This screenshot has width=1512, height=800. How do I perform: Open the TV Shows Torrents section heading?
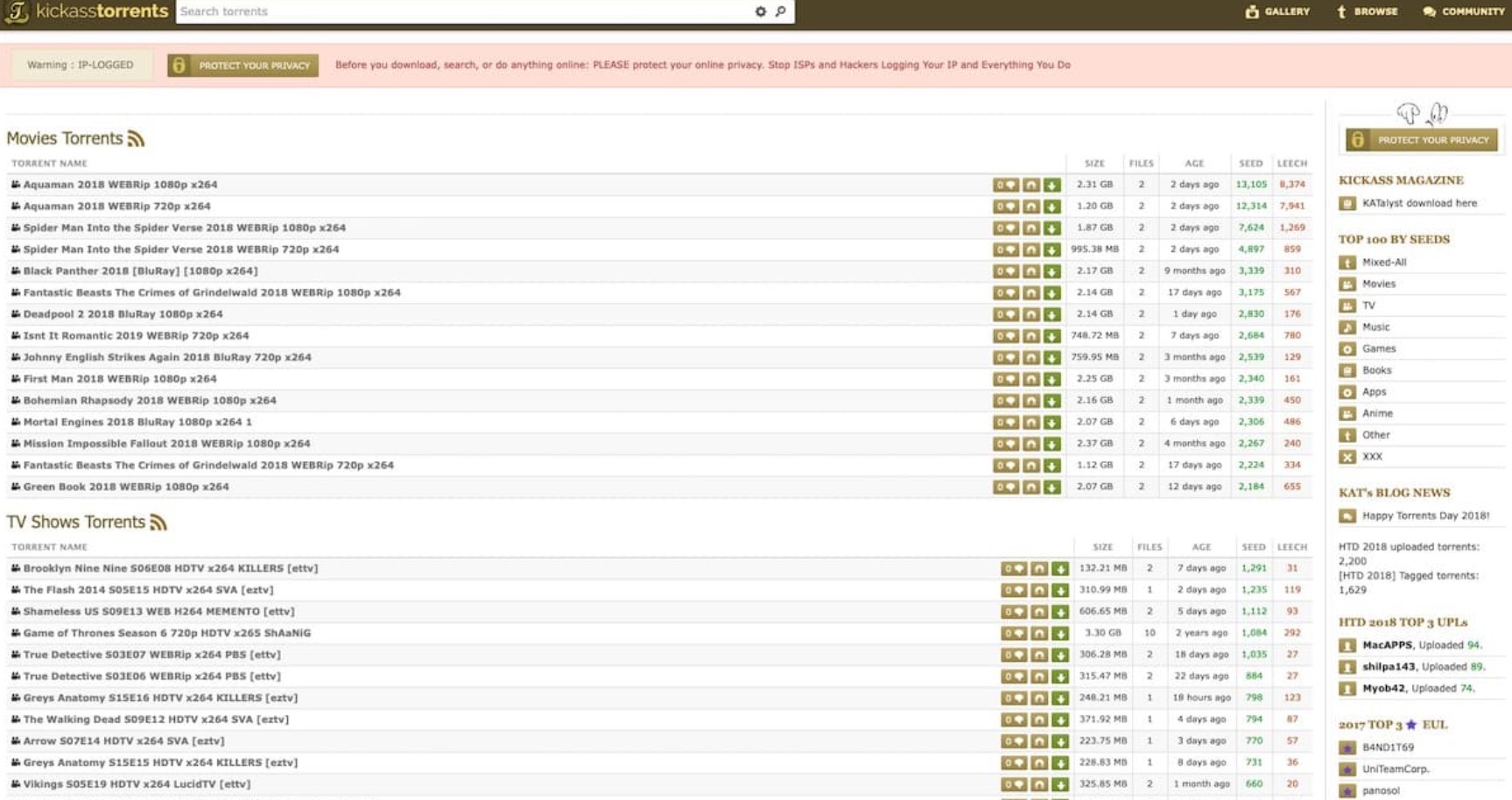pyautogui.click(x=76, y=523)
